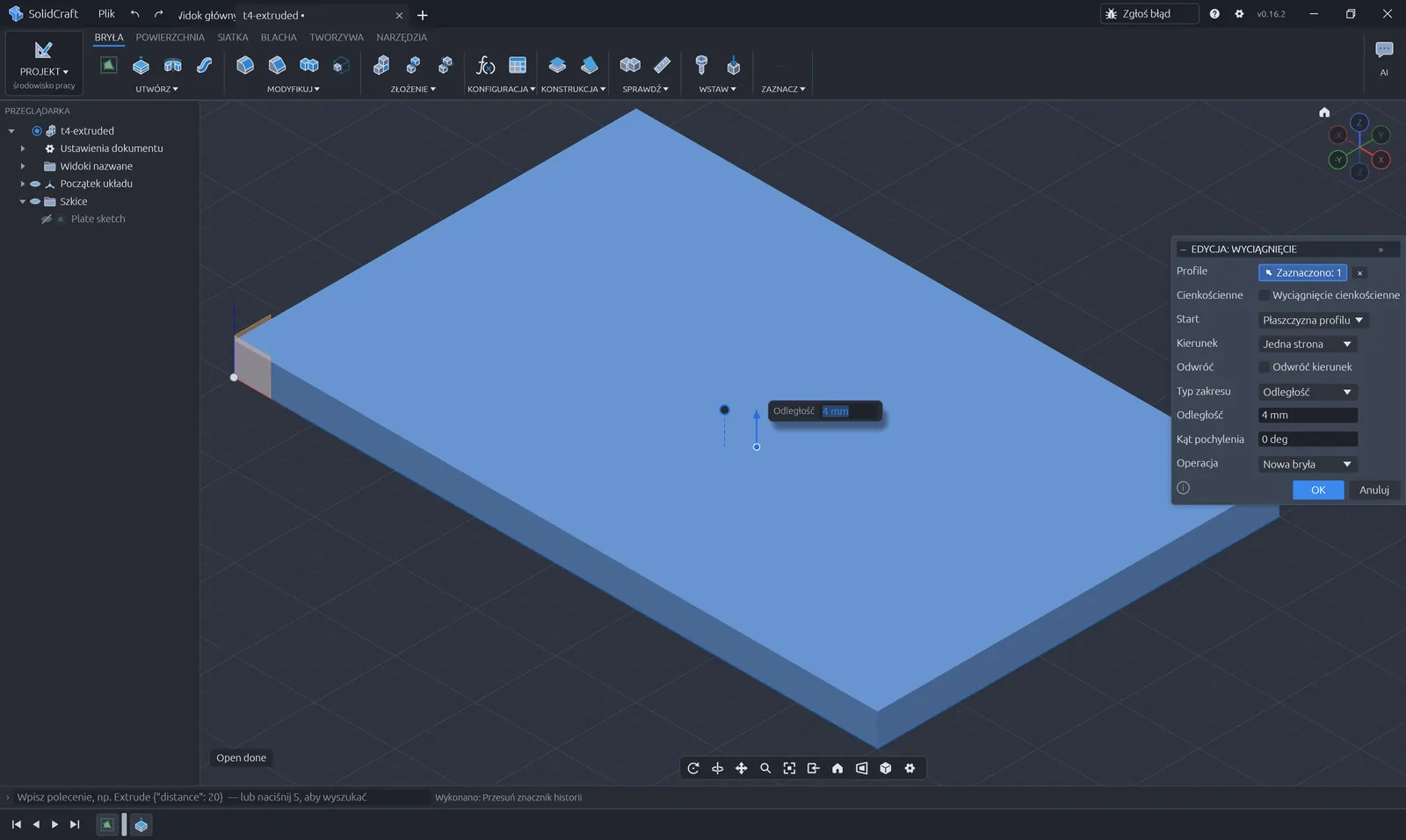Select the orbit icon in navigation bar
The image size is (1406, 840).
coord(693,768)
